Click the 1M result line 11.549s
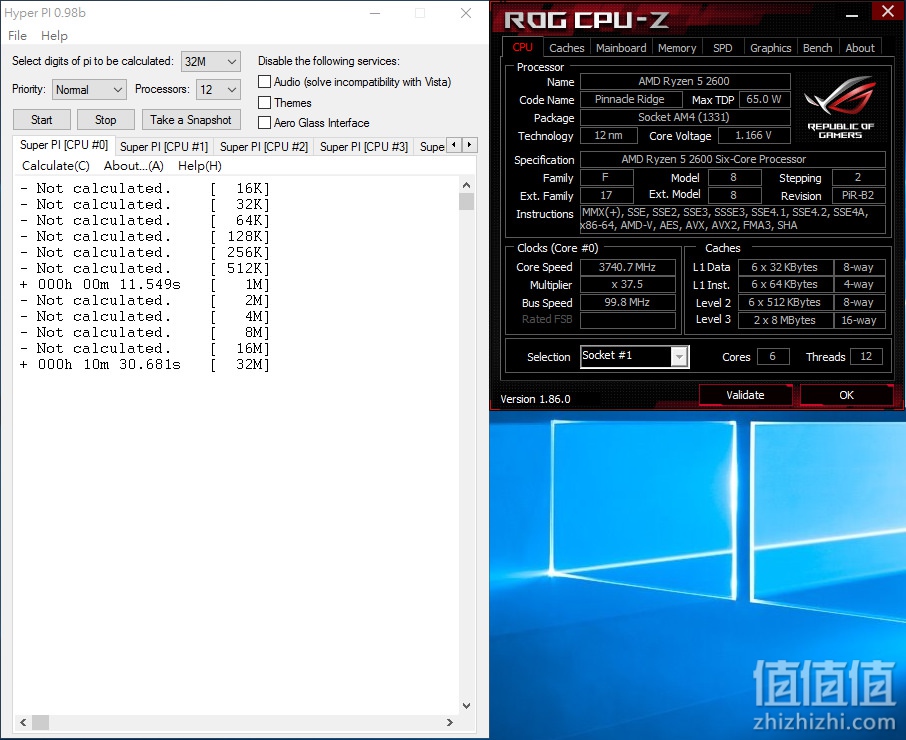This screenshot has height=740, width=906. (144, 285)
